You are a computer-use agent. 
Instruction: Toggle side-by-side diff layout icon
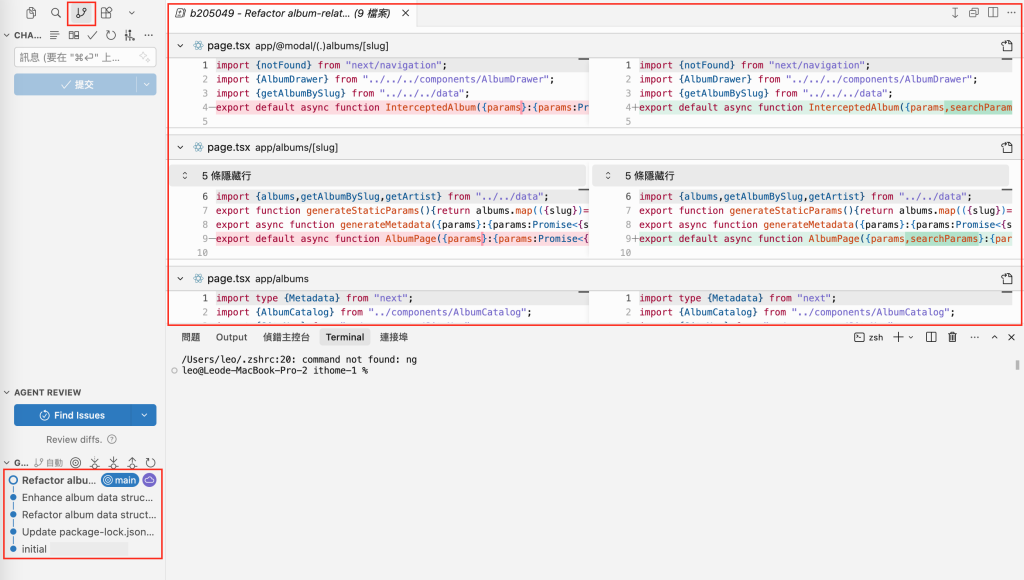pyautogui.click(x=993, y=12)
